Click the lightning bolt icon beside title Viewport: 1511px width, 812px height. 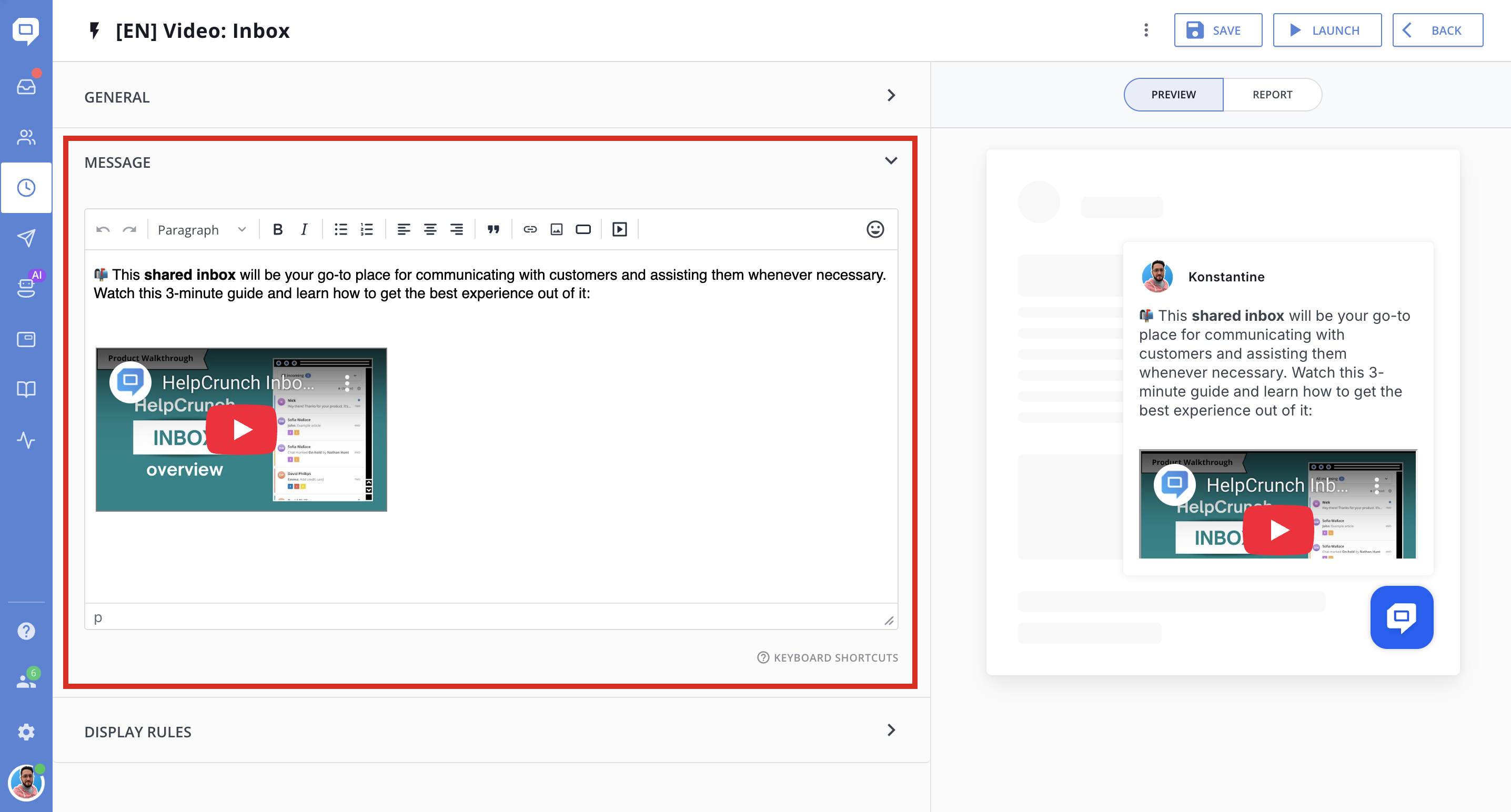tap(95, 30)
